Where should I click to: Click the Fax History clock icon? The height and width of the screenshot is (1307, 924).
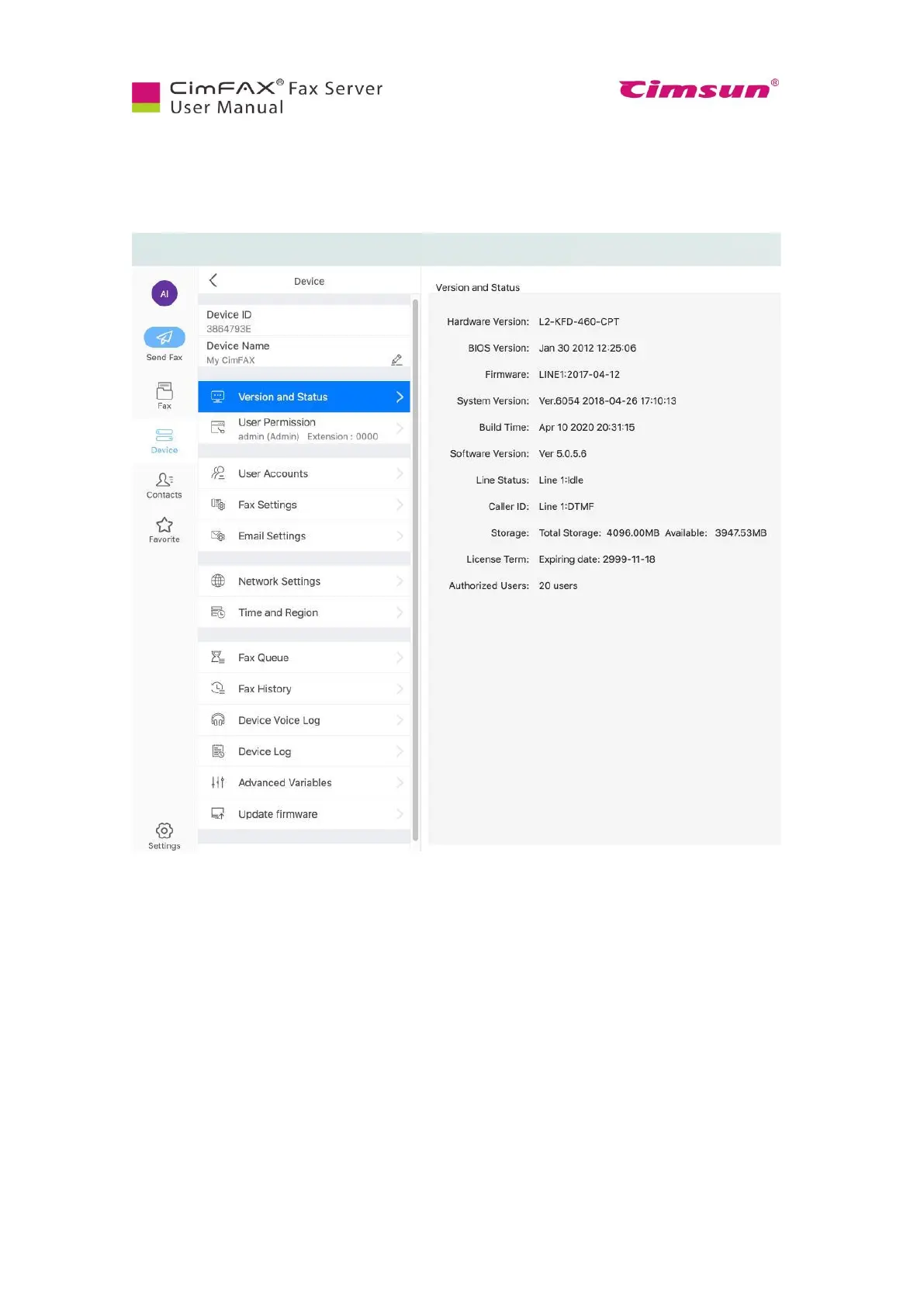(218, 688)
